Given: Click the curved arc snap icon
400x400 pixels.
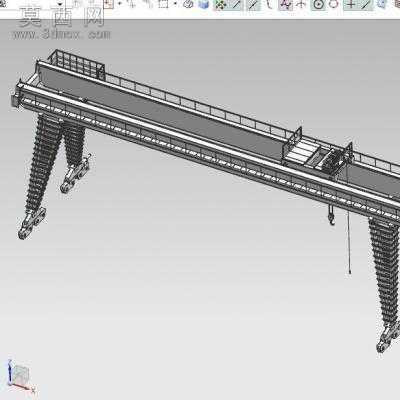Looking at the screenshot, I should click(269, 4).
